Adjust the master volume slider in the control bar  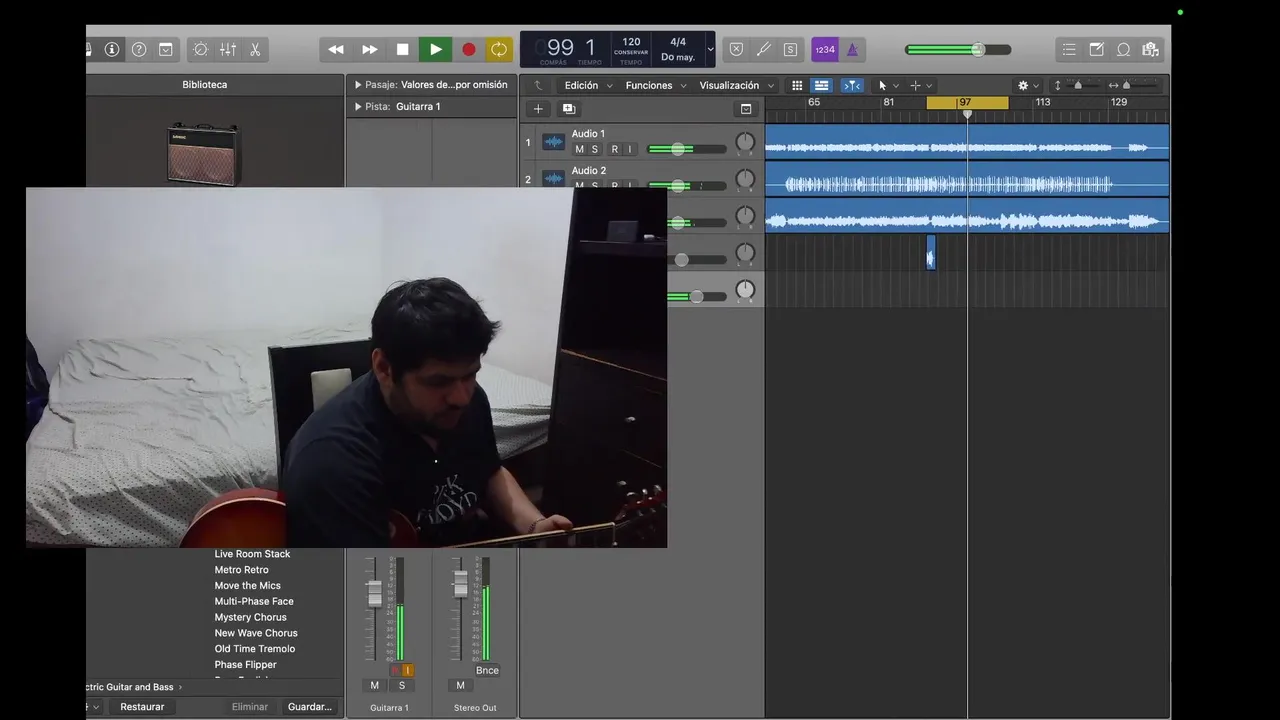[958, 49]
